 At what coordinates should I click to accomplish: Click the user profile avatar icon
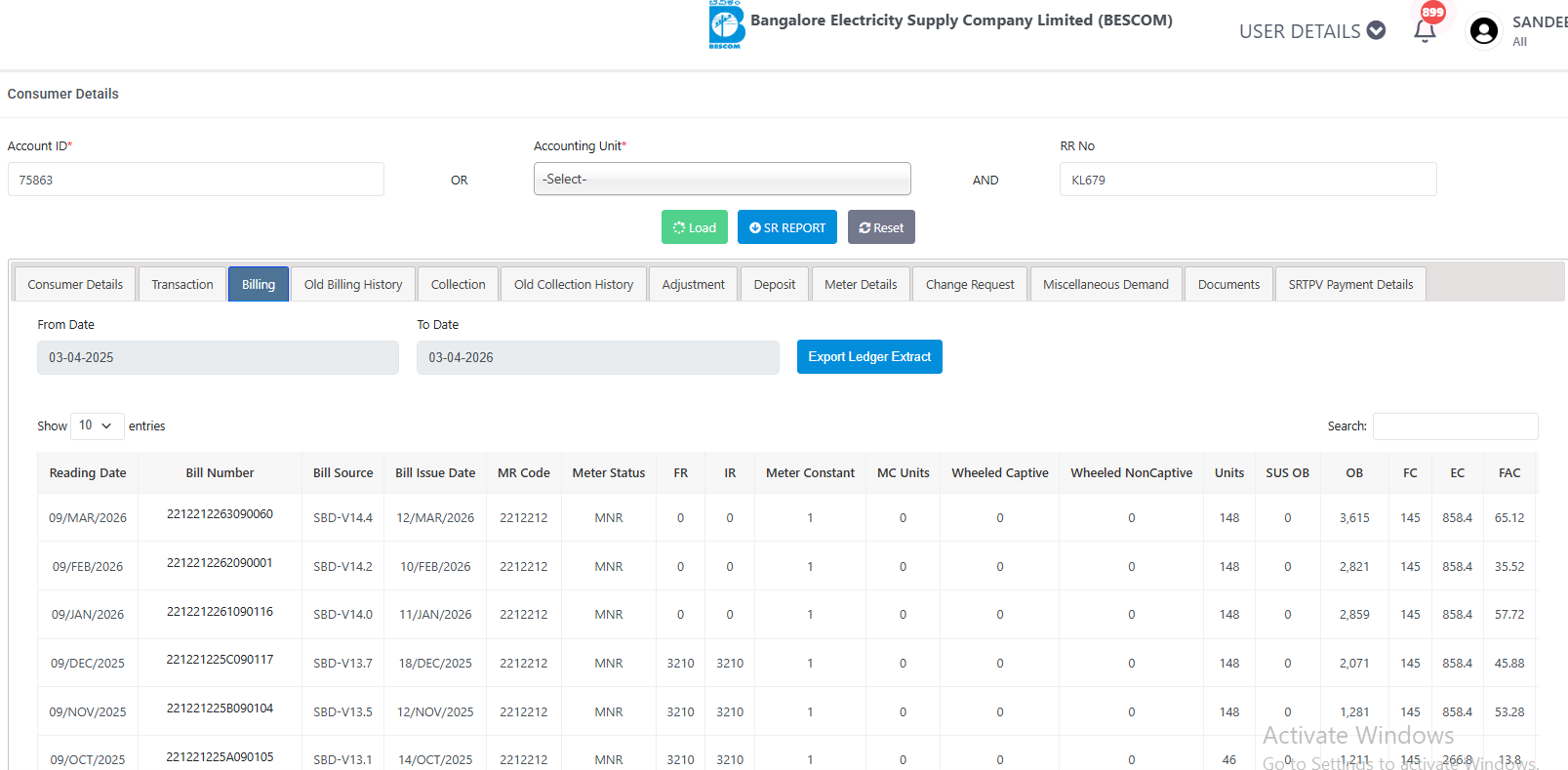tap(1483, 31)
